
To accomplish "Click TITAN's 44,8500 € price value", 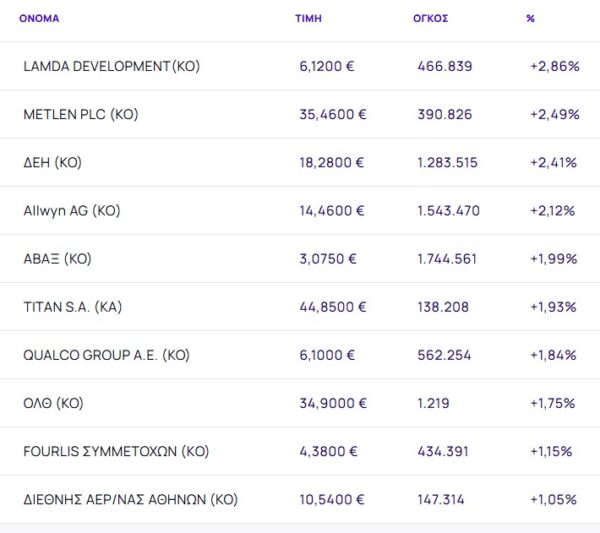I will click(332, 307).
